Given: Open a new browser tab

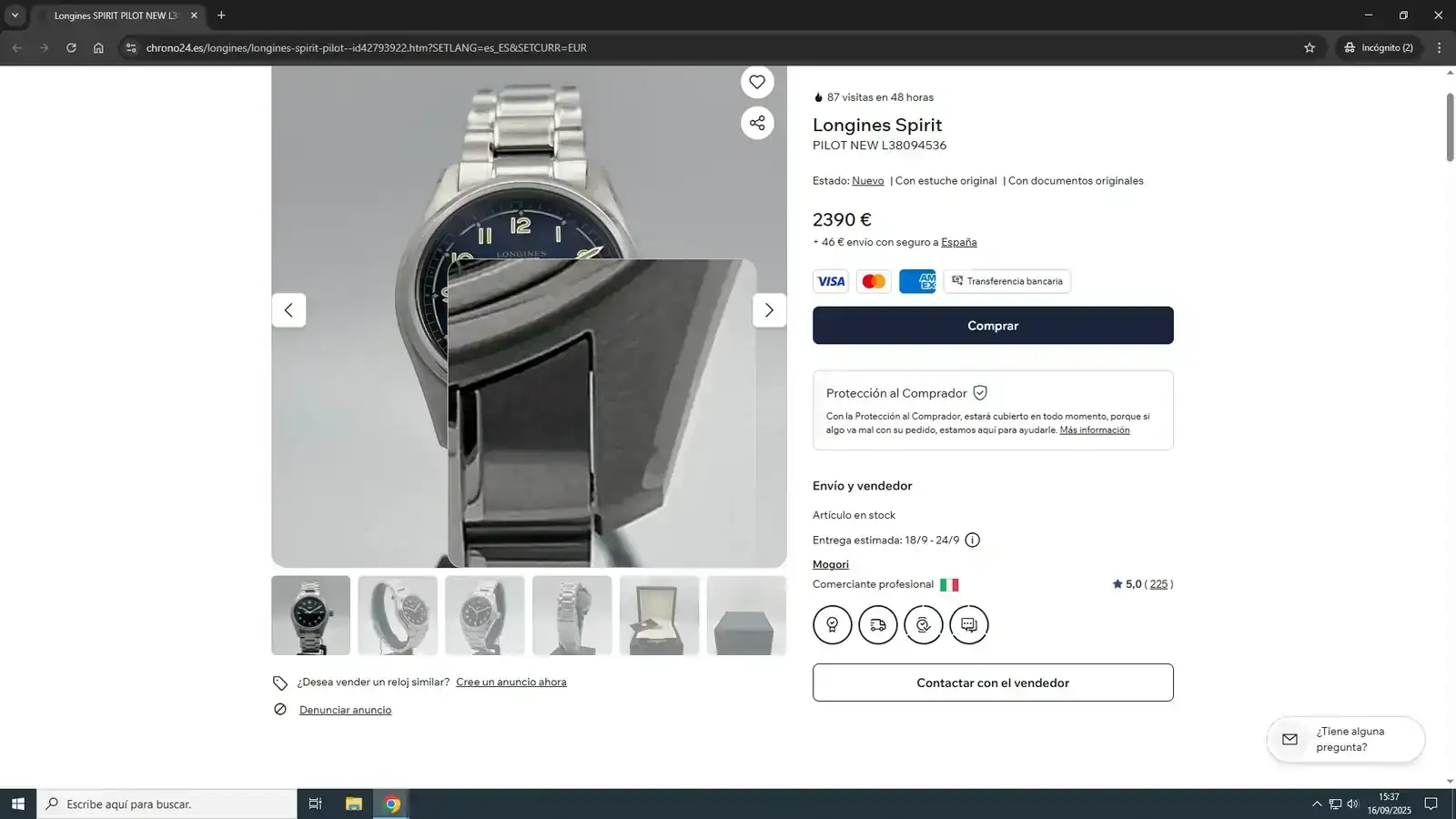Looking at the screenshot, I should (221, 15).
